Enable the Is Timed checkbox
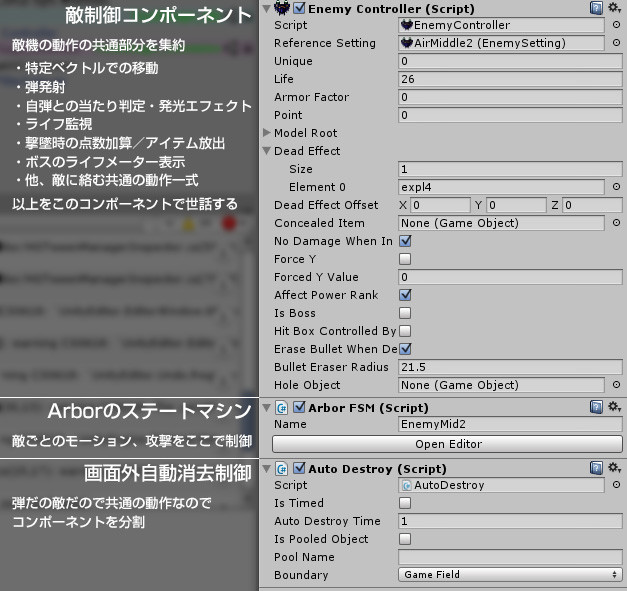The image size is (627, 591). point(405,503)
